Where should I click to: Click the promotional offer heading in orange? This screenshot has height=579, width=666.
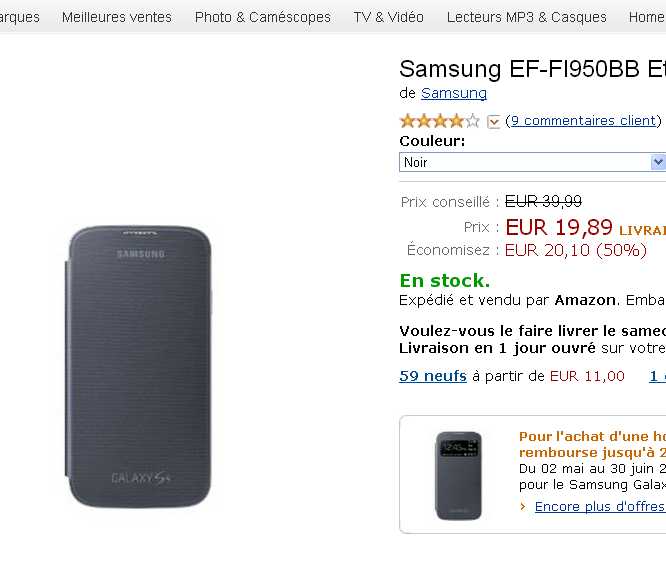(592, 444)
